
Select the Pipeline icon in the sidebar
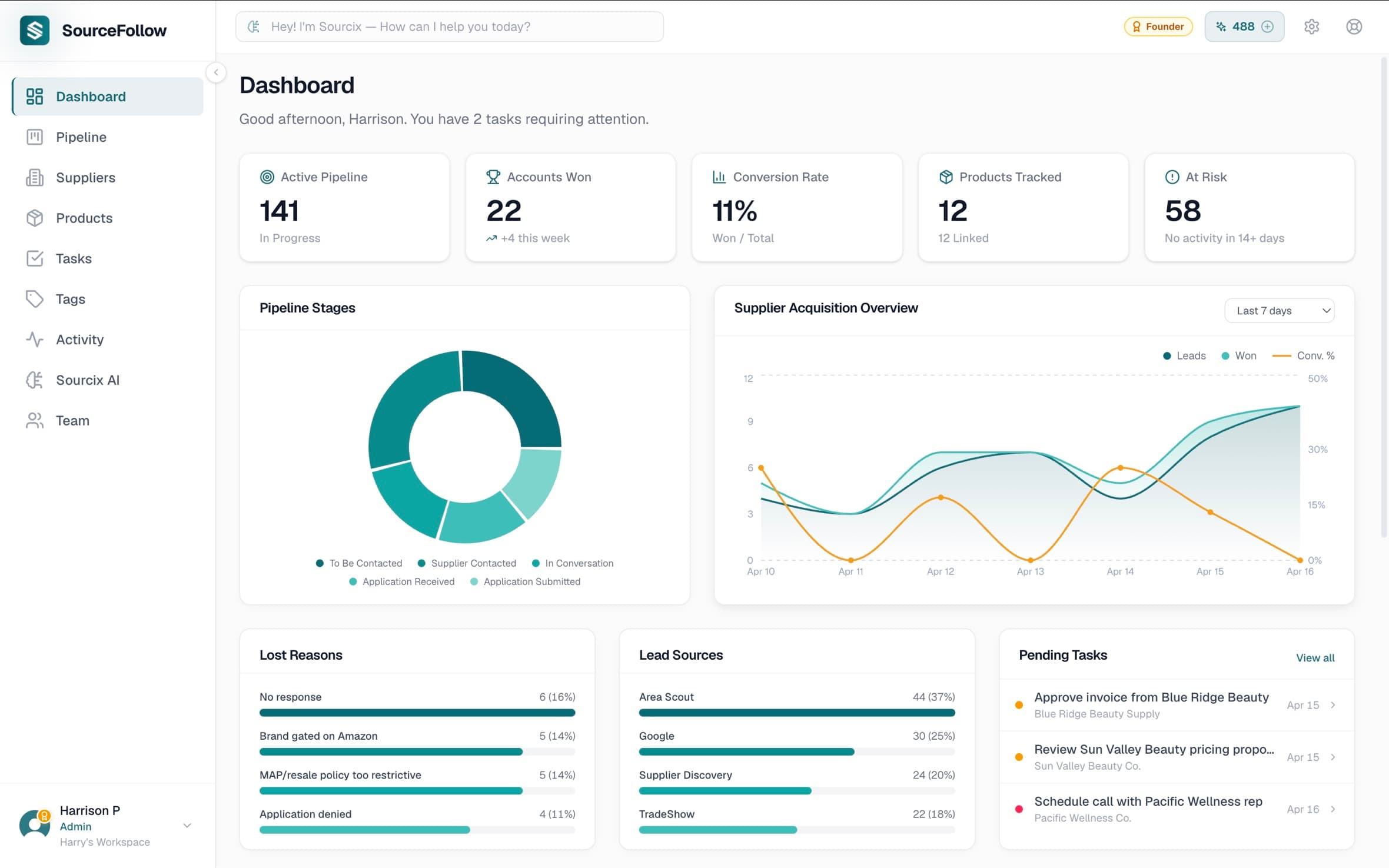[35, 137]
